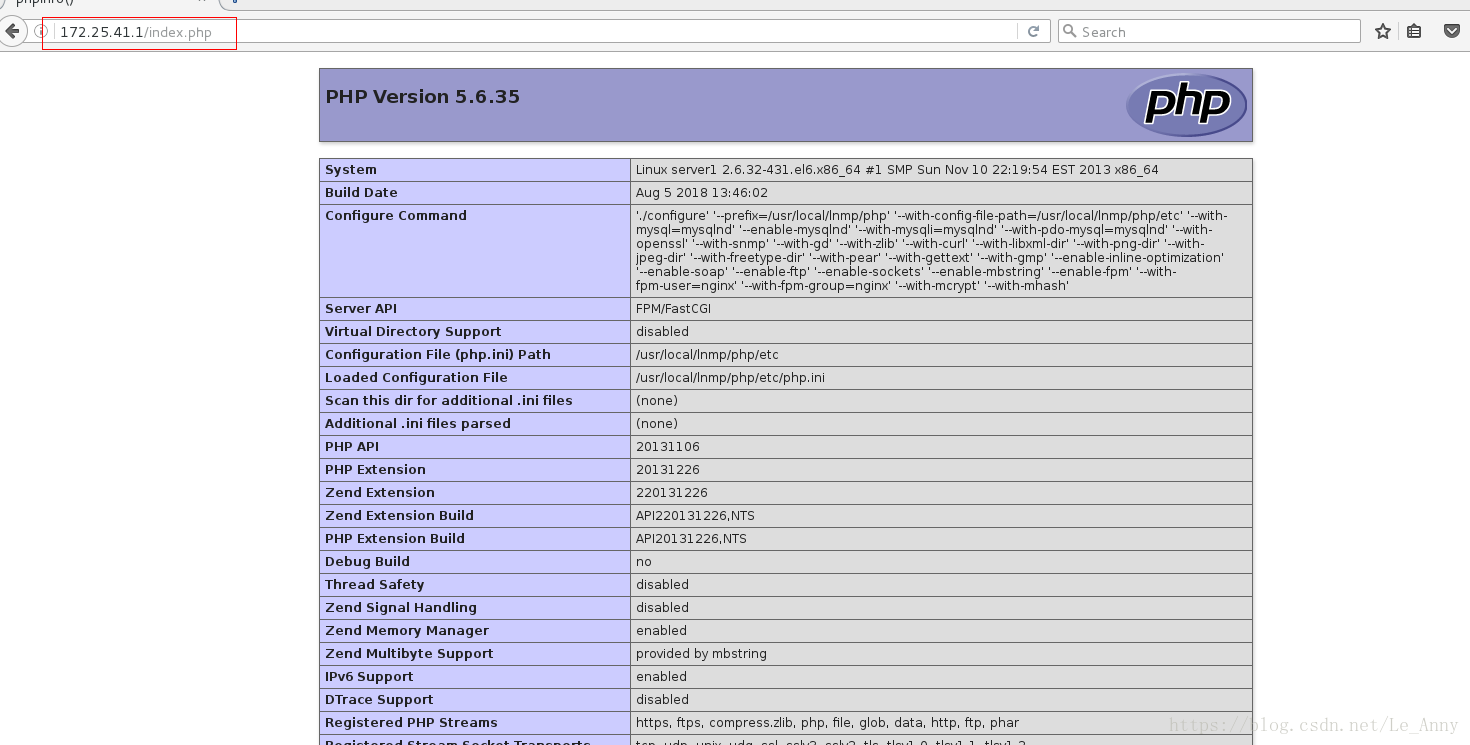Image resolution: width=1470 pixels, height=745 pixels.
Task: Select the 'Registered PHP Streams' label
Action: pyautogui.click(x=411, y=723)
